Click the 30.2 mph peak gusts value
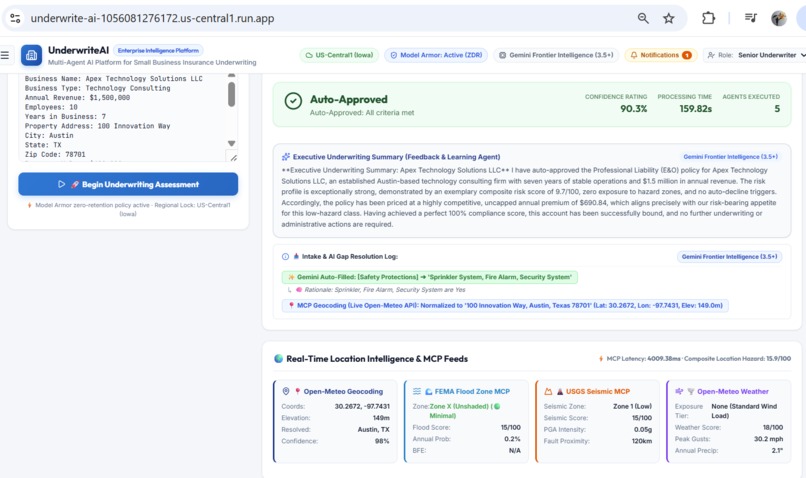This screenshot has height=478, width=806. (768, 439)
